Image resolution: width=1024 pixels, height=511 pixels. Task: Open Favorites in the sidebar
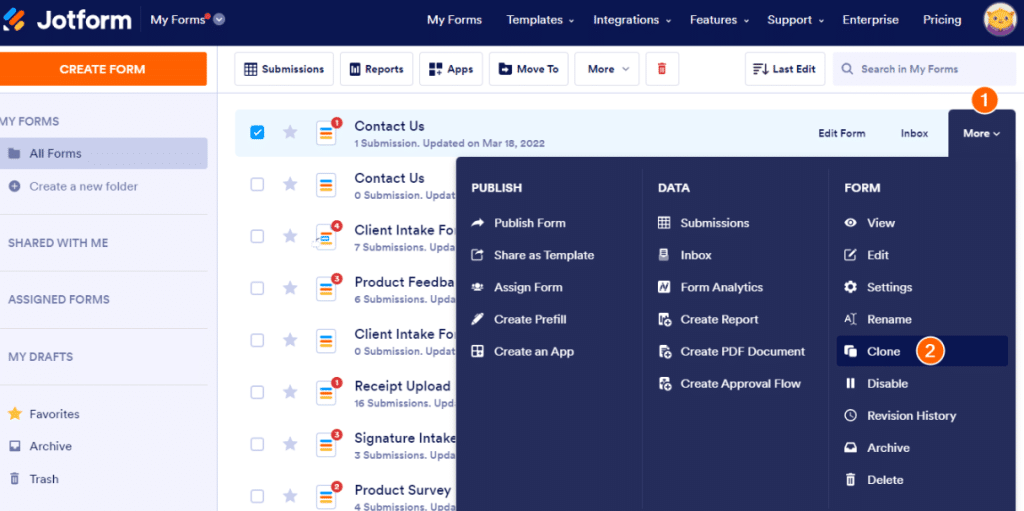(43, 414)
